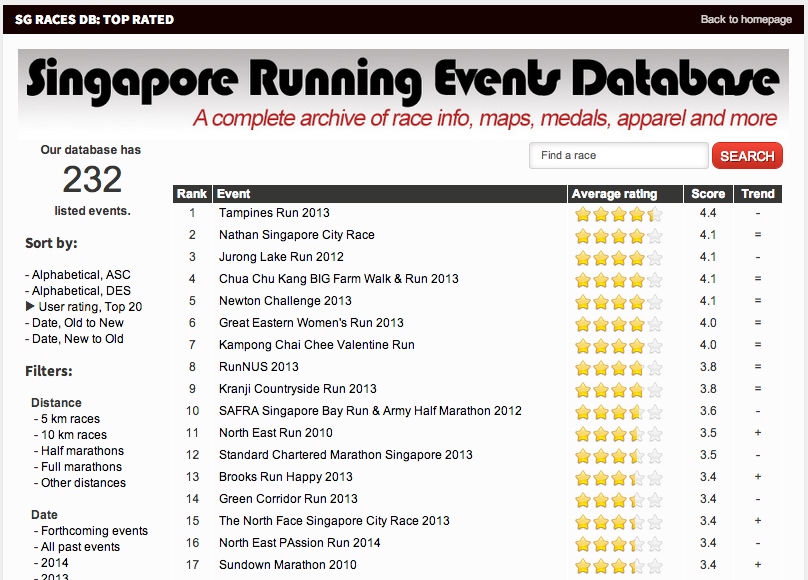The image size is (808, 580).
Task: Click the stars beside Chua Chu Kang BIG Farm Walk
Action: tap(618, 280)
